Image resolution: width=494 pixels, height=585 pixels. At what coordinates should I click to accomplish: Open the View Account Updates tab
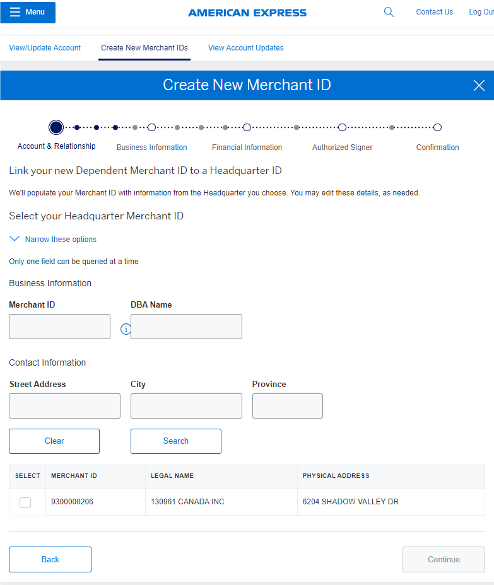pos(246,48)
